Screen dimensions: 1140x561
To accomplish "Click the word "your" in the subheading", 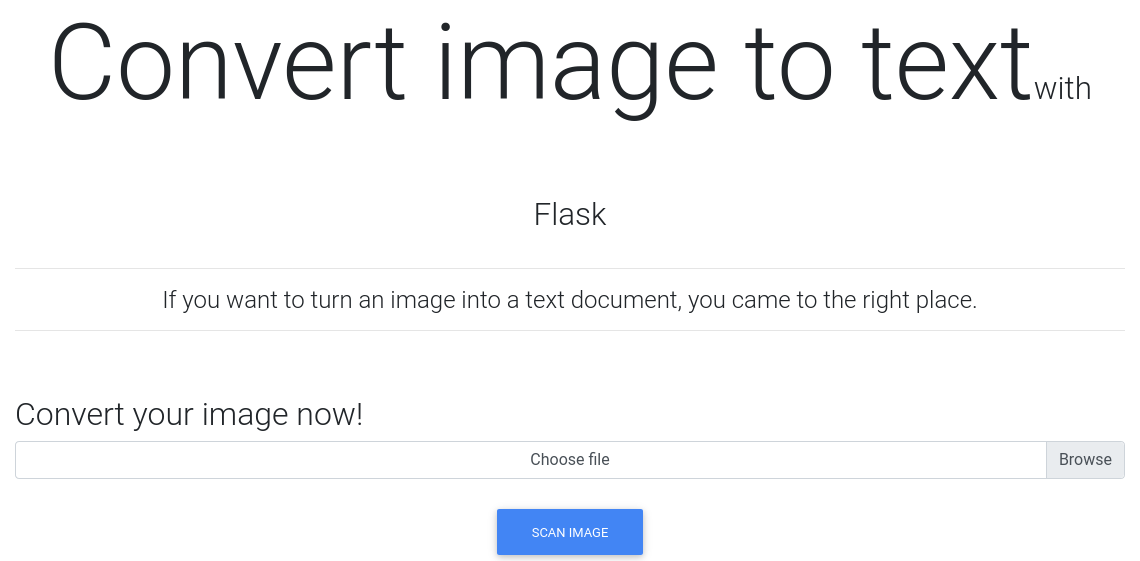I will [164, 414].
